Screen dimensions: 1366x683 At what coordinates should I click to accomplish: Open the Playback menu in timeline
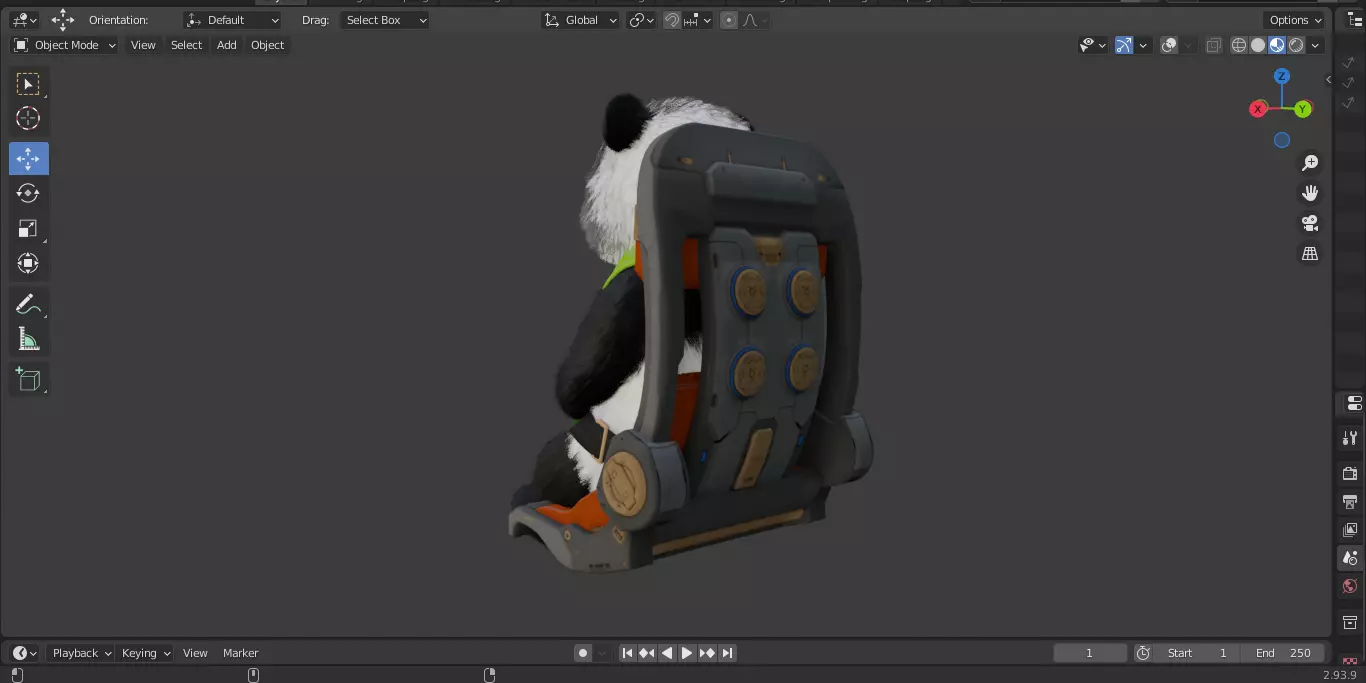[82, 653]
